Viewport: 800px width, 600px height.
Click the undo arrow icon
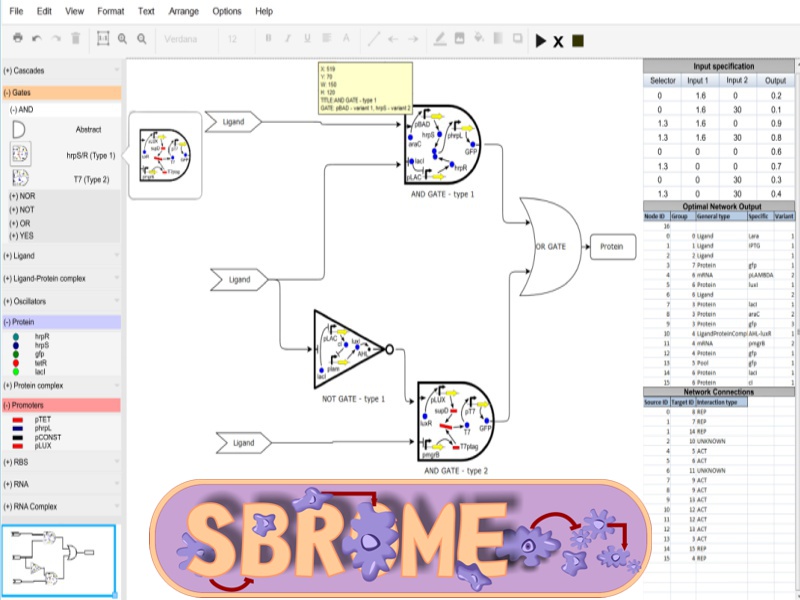pyautogui.click(x=37, y=39)
